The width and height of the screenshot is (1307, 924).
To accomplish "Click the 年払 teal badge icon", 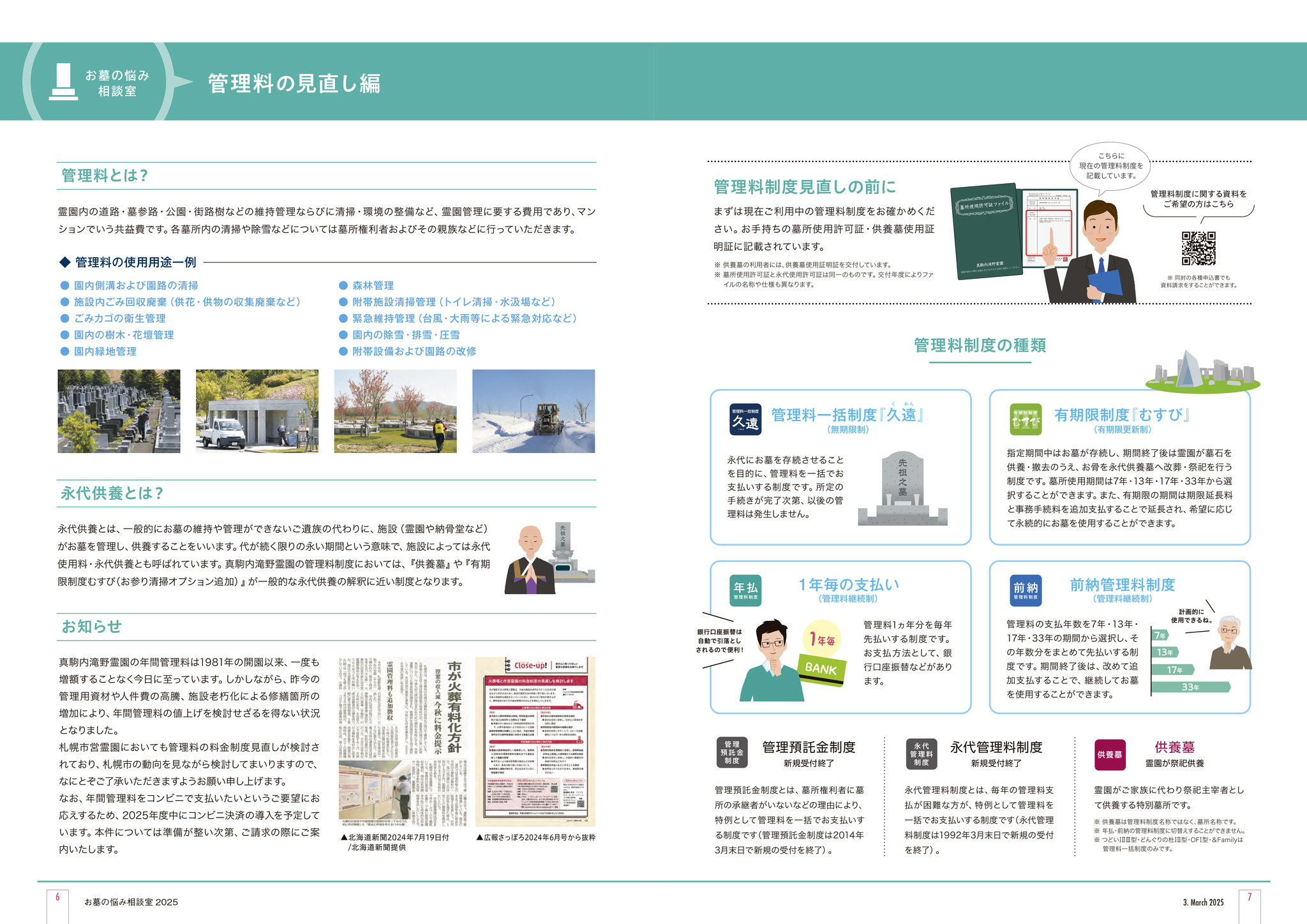I will pos(745,590).
